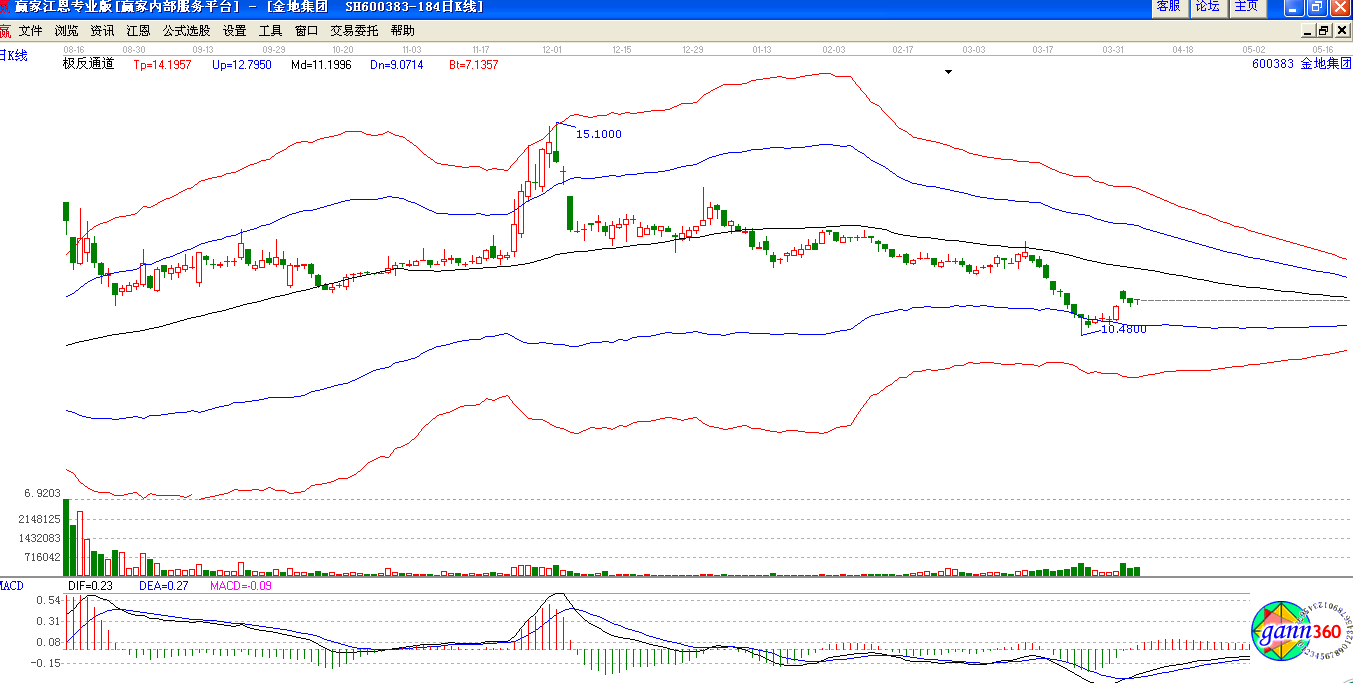This screenshot has width=1353, height=683.
Task: Click the 0.54 MACD scale value
Action: coord(48,600)
